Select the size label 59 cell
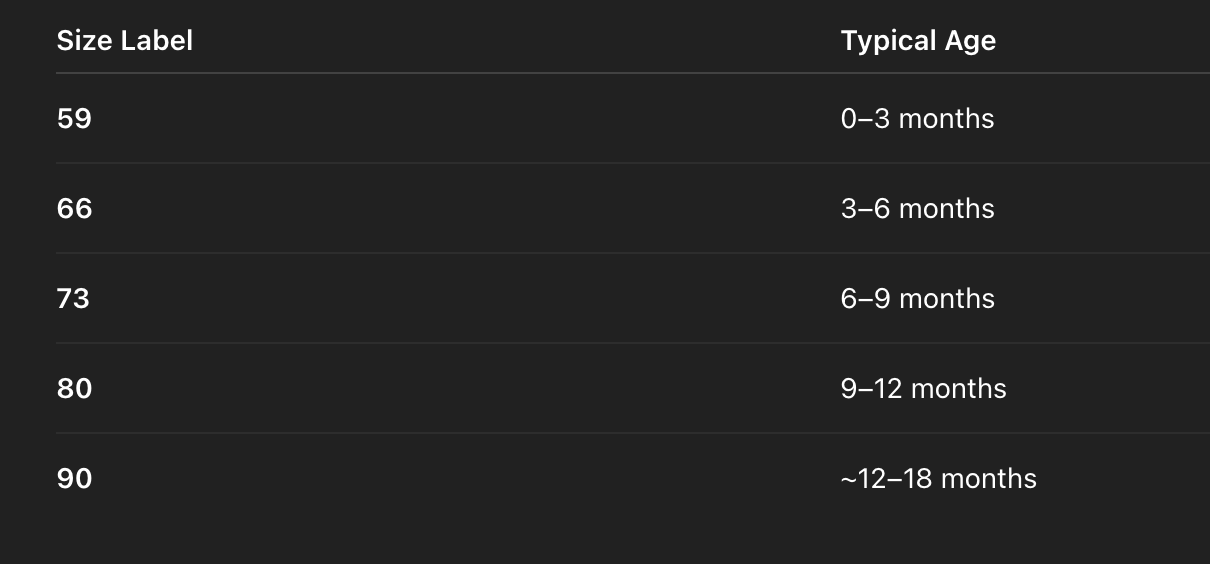 click(x=74, y=119)
